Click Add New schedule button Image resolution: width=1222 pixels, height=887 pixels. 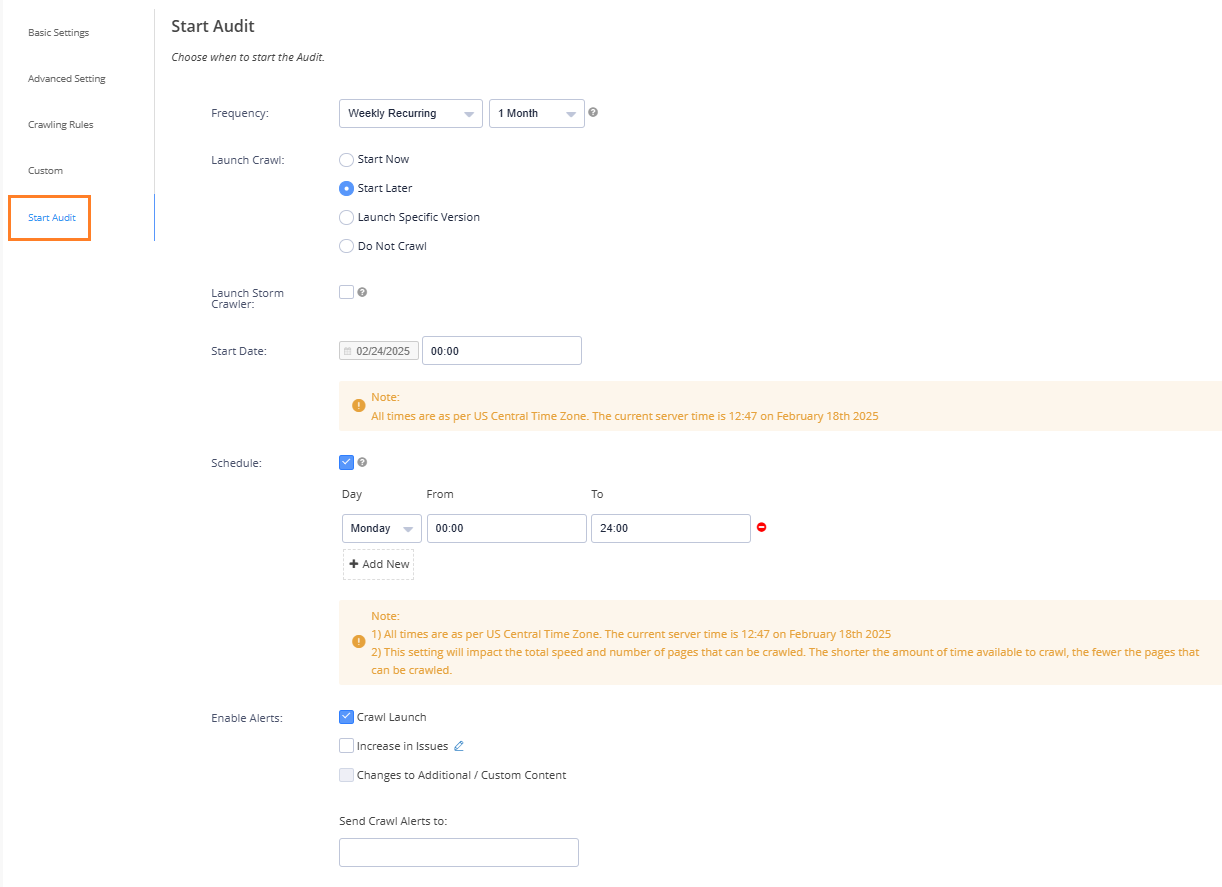(379, 564)
